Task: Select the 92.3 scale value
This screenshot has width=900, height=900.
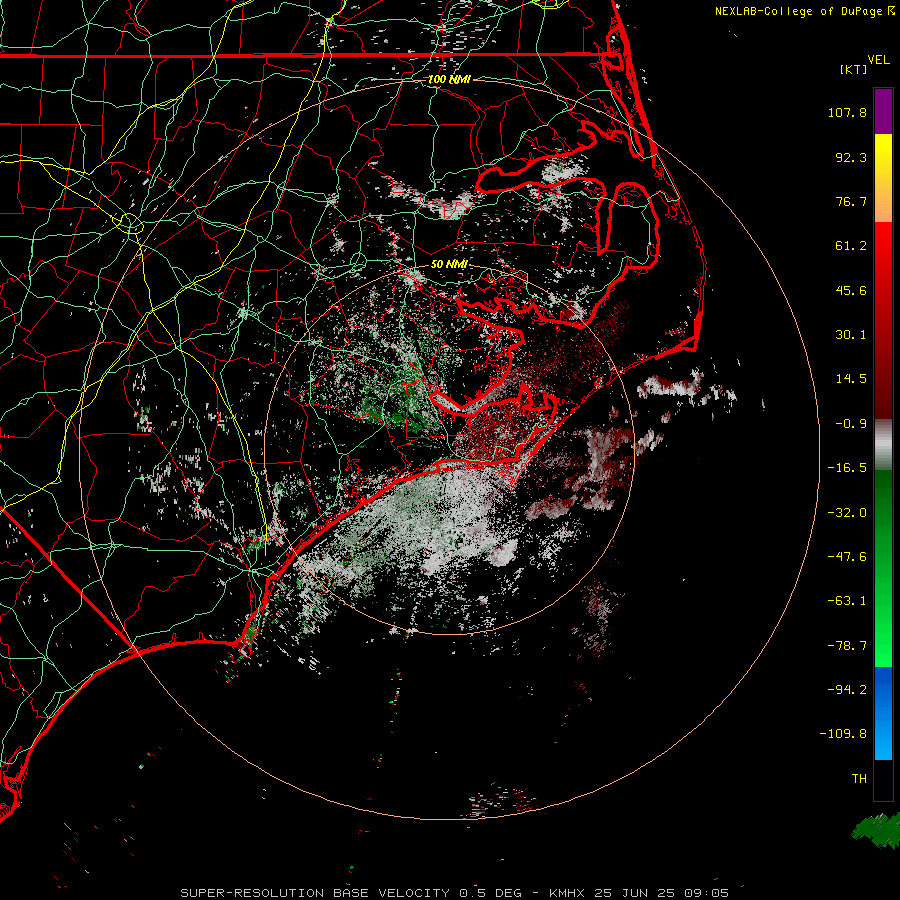Action: pyautogui.click(x=851, y=157)
